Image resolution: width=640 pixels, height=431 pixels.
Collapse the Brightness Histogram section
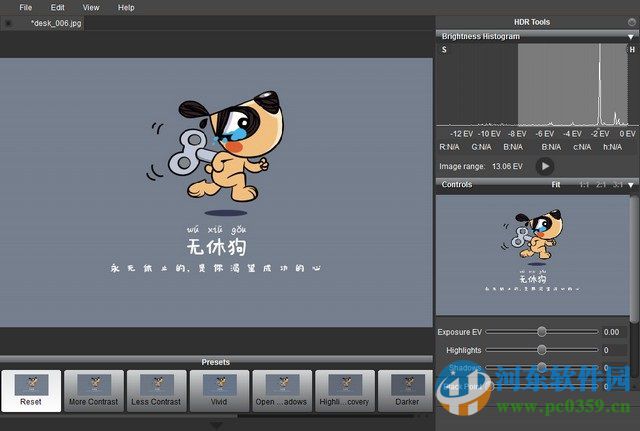631,37
